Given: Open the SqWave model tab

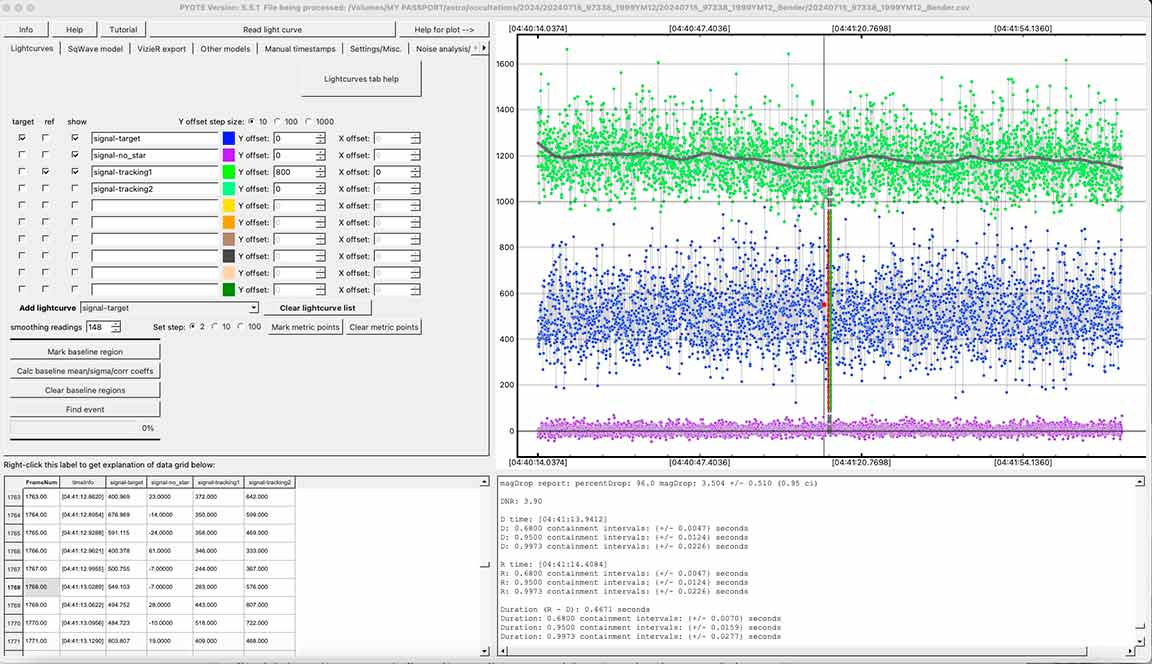Looking at the screenshot, I should click(95, 49).
